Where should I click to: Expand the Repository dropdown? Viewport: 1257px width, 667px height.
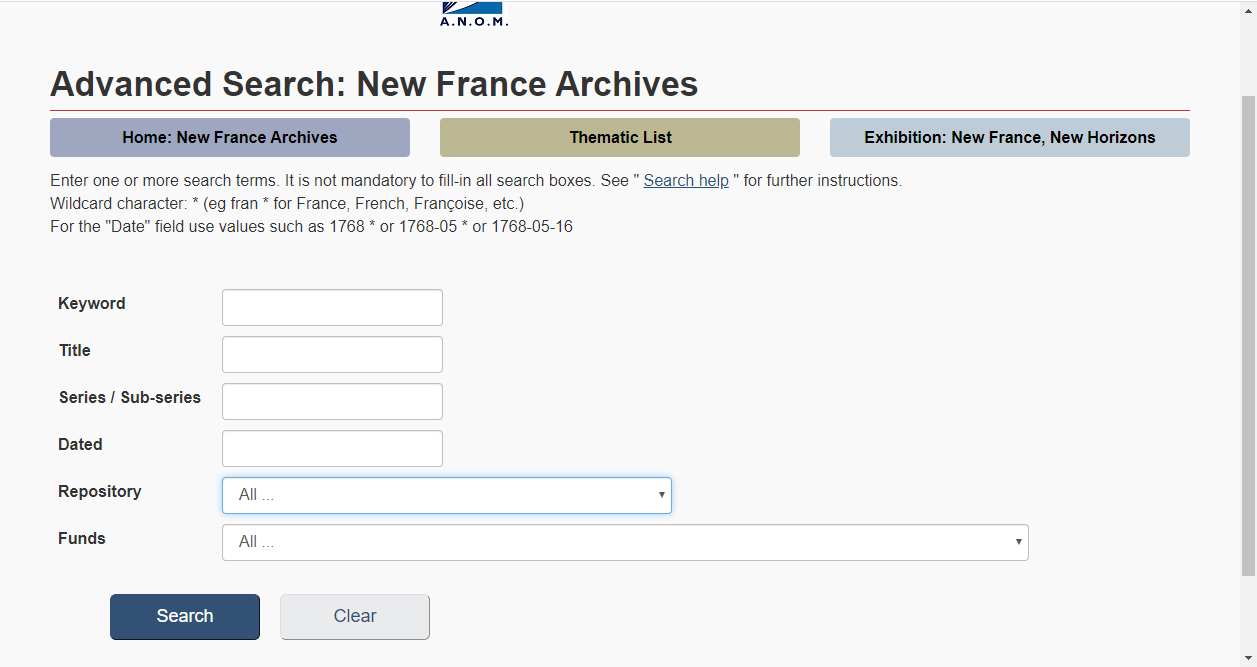click(x=446, y=496)
